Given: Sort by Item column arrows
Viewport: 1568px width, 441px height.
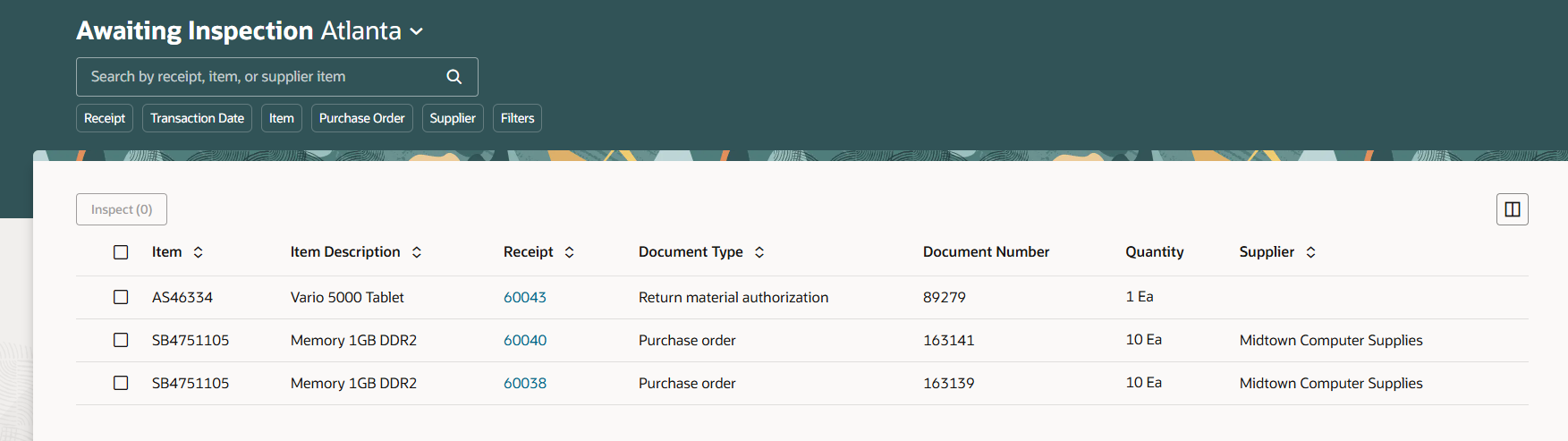Looking at the screenshot, I should tap(199, 252).
